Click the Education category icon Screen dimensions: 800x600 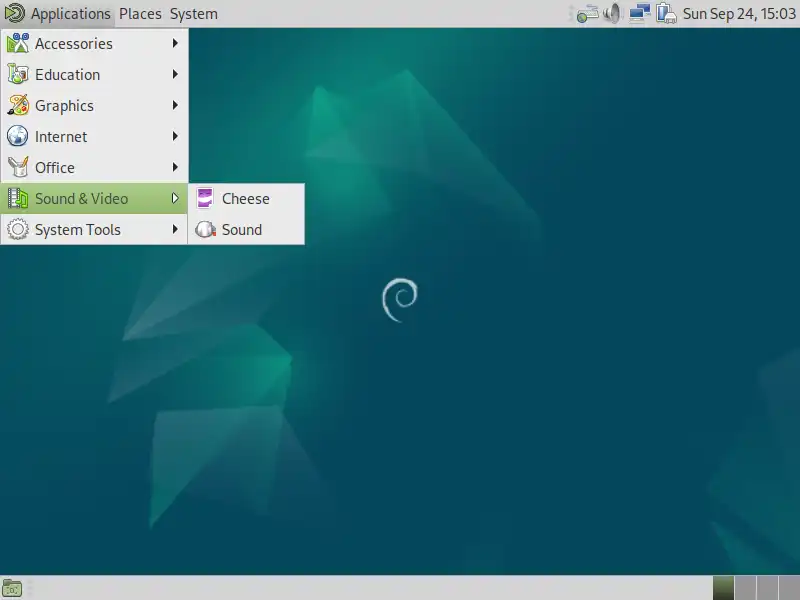18,74
